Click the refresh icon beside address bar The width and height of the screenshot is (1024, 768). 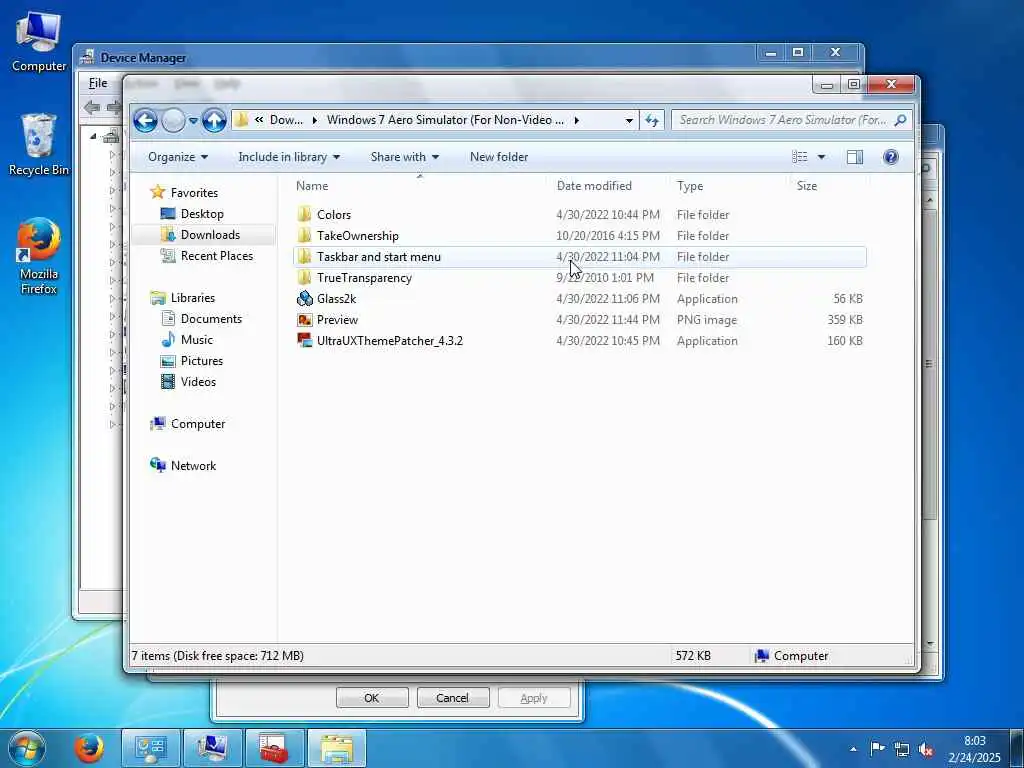coord(652,120)
